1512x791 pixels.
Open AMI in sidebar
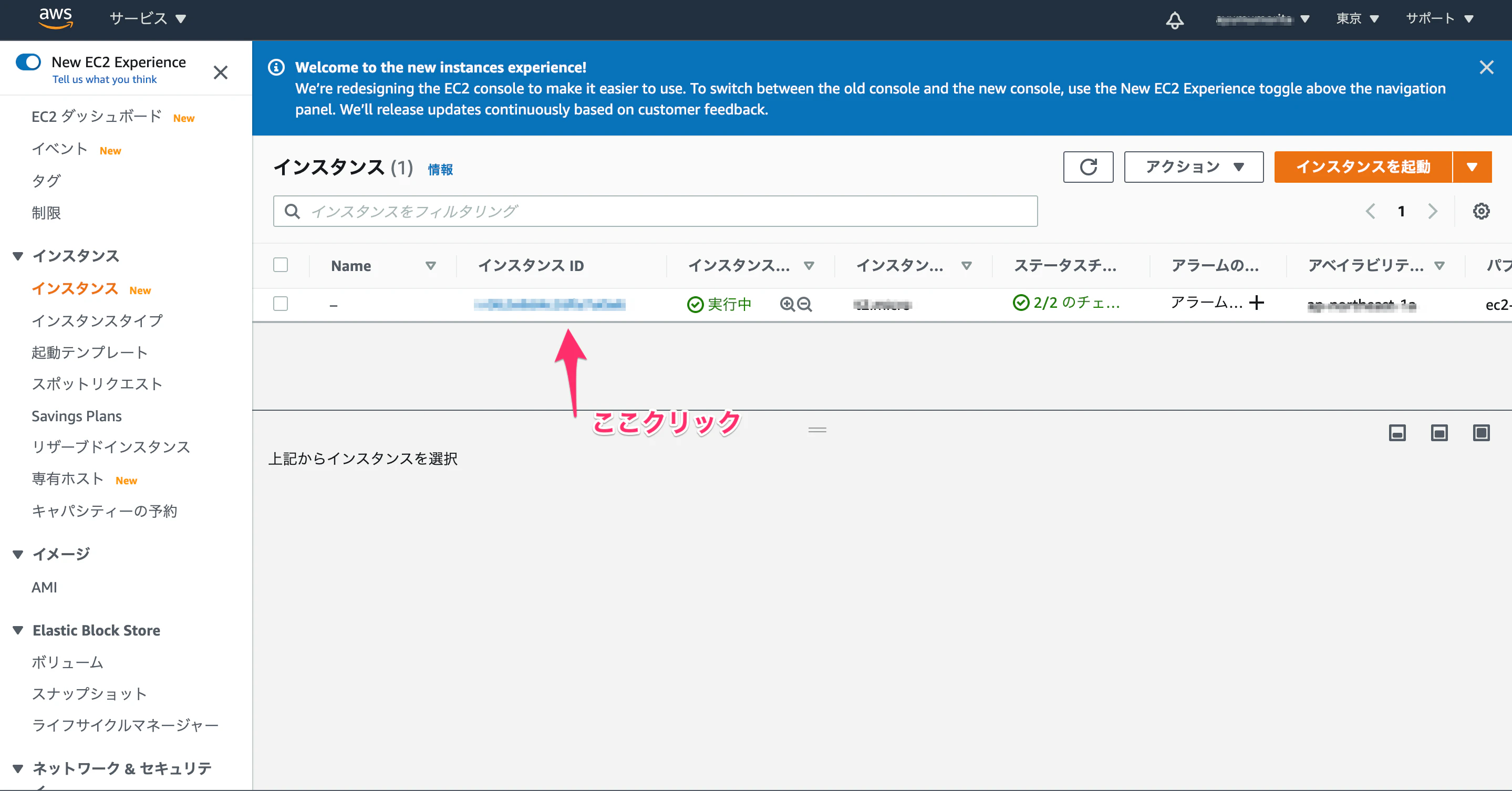click(44, 587)
